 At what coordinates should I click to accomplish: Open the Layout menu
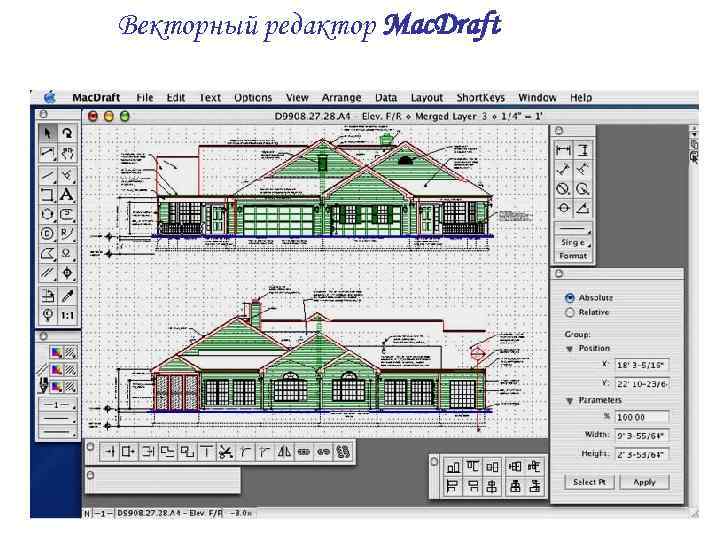427,98
